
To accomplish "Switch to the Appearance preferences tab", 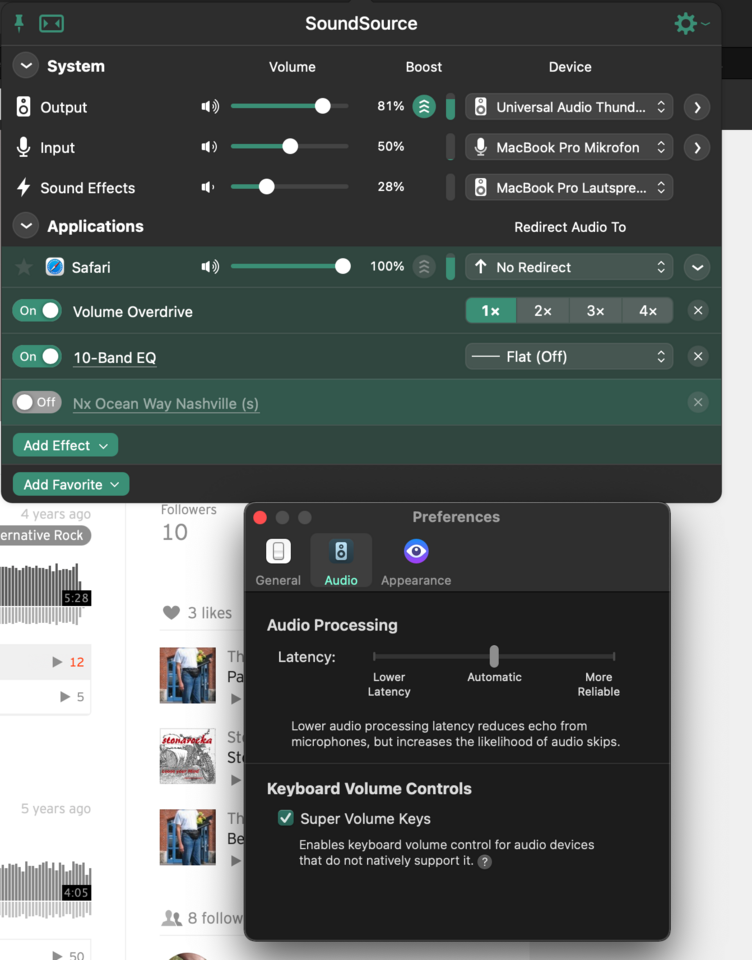I will click(x=416, y=562).
